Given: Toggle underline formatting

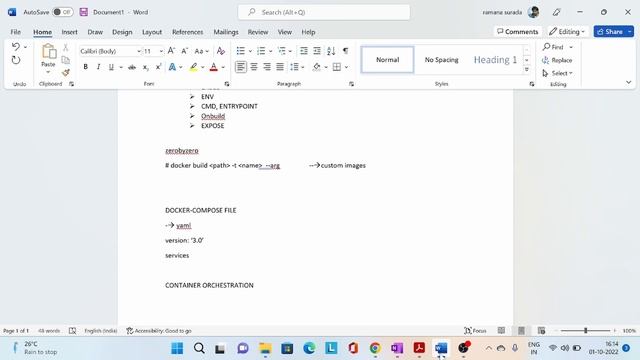Looking at the screenshot, I should [x=111, y=67].
